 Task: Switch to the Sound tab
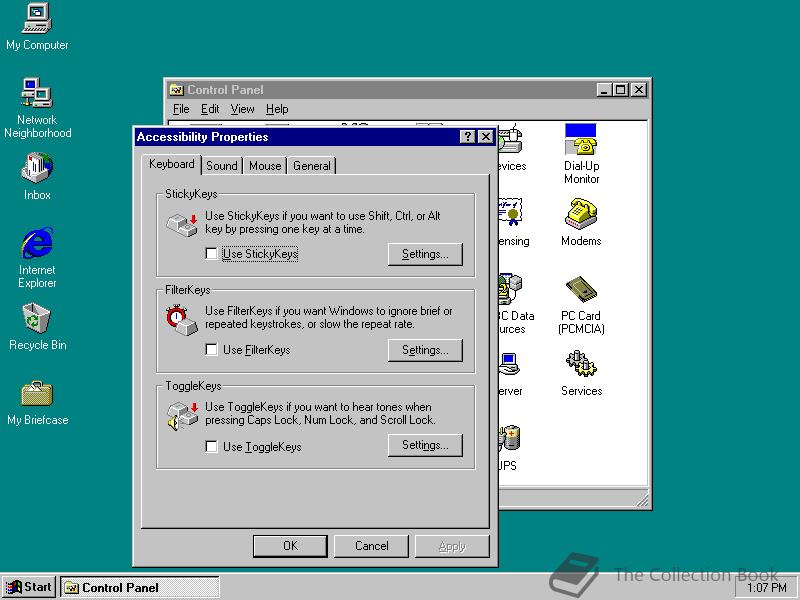click(222, 166)
